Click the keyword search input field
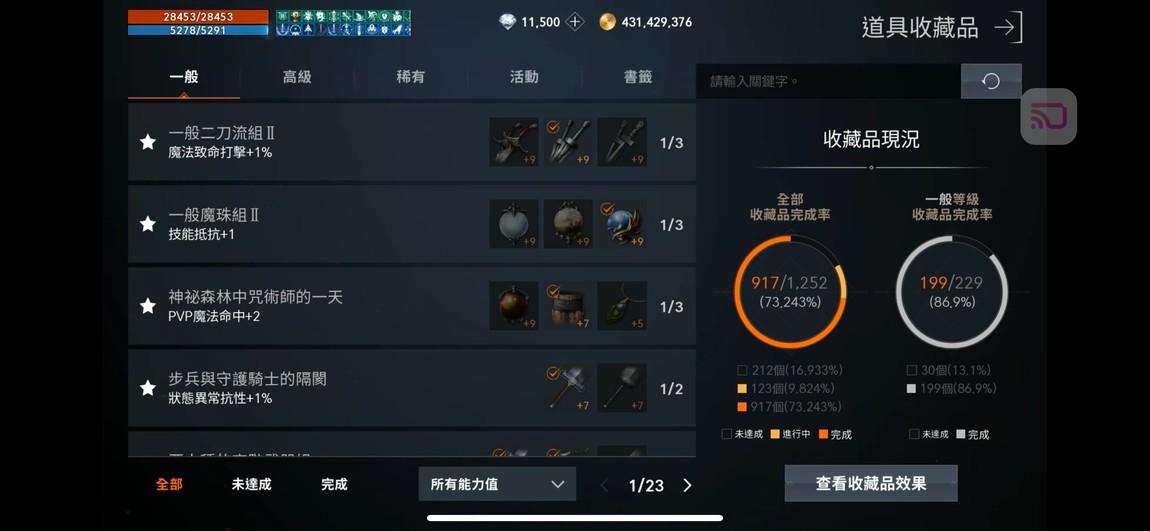Viewport: 1150px width, 531px height. point(828,81)
